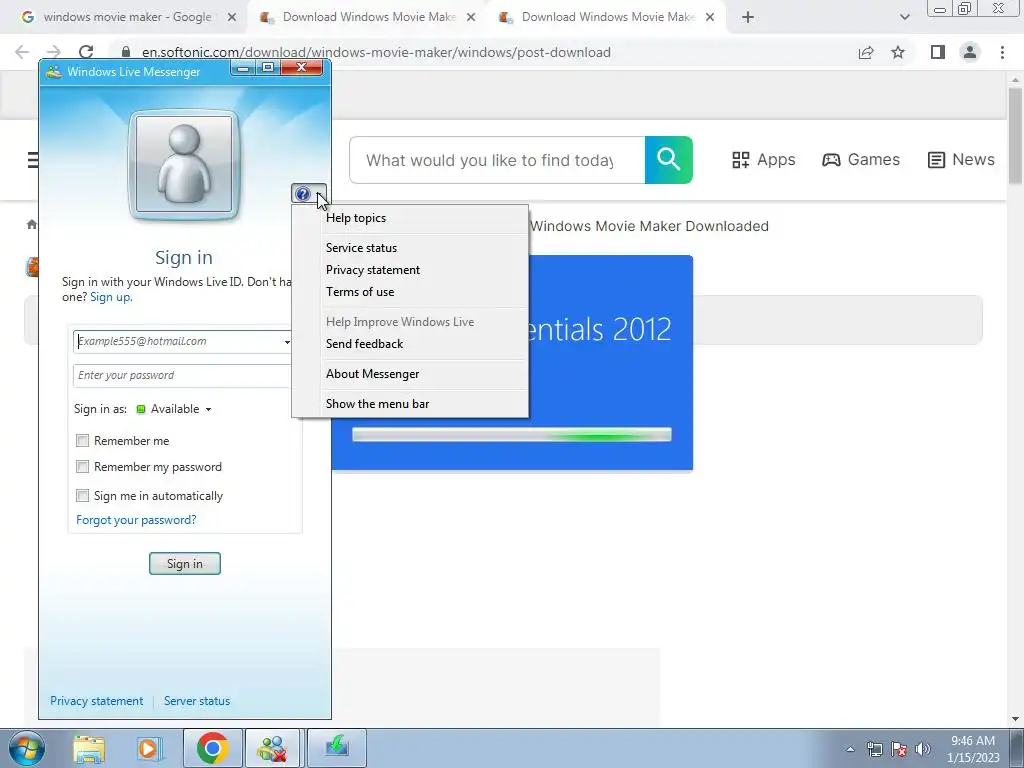The height and width of the screenshot is (768, 1024).
Task: Click the browser vertical scrollbar thumb
Action: 1015,135
